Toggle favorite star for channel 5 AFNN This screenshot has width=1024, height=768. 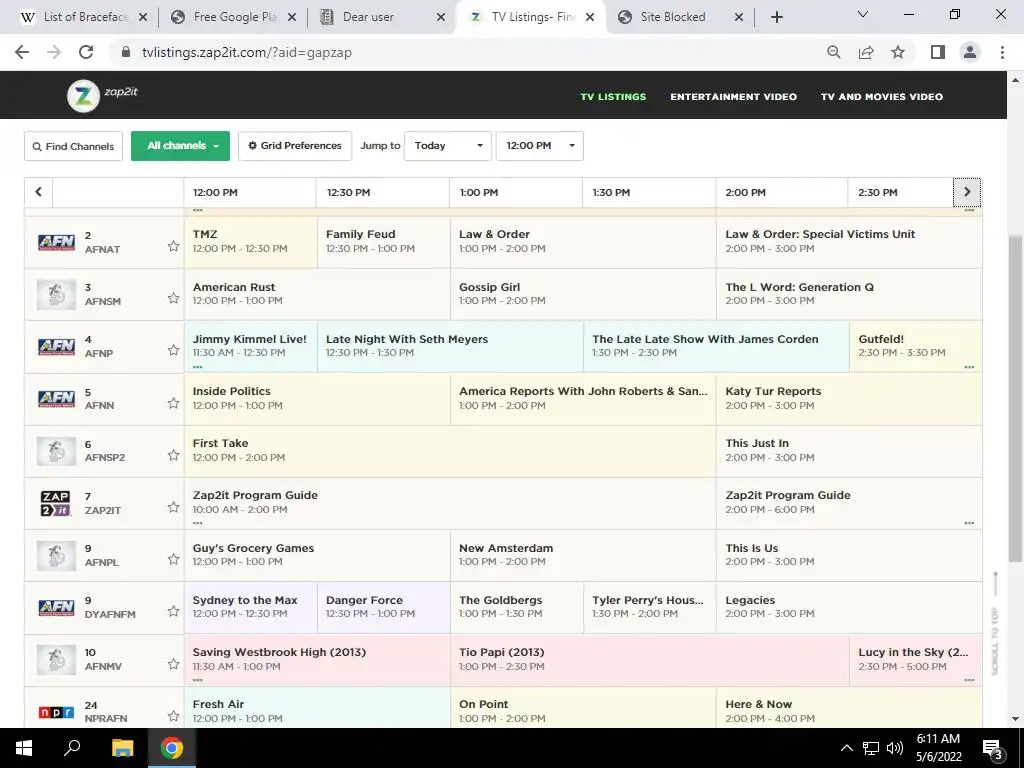[173, 403]
